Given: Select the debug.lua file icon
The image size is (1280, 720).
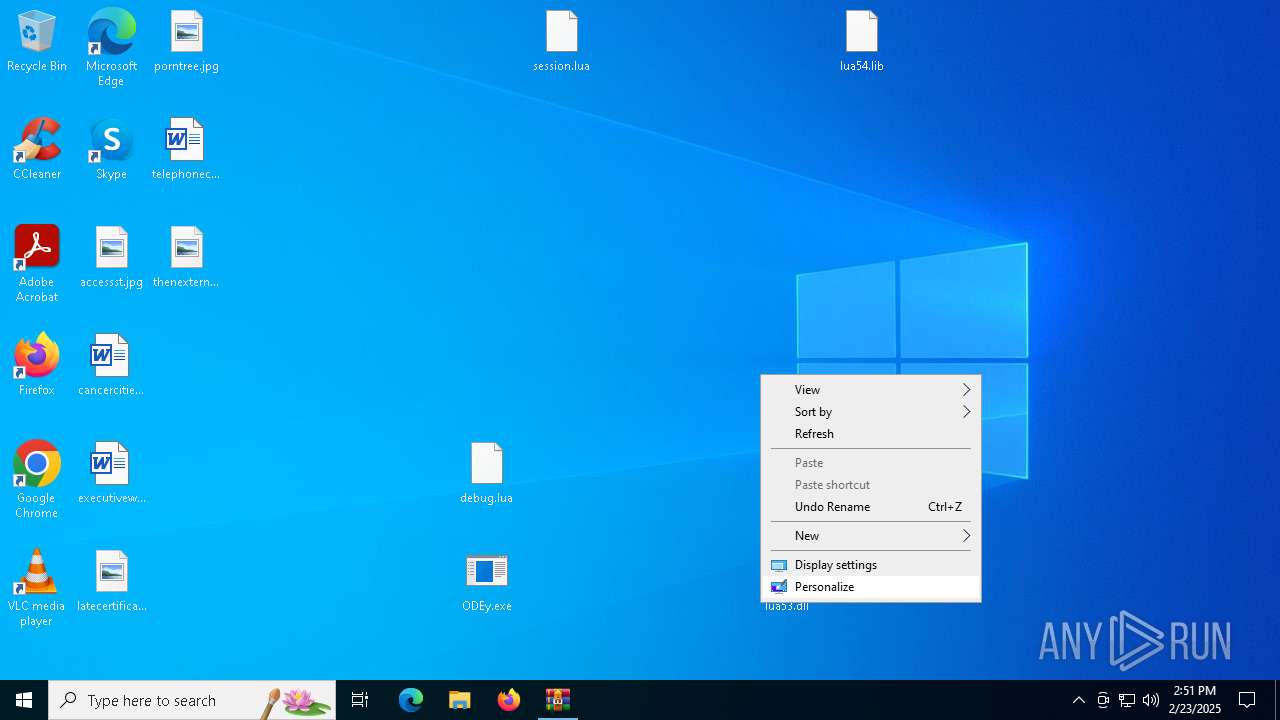Looking at the screenshot, I should pyautogui.click(x=487, y=474).
